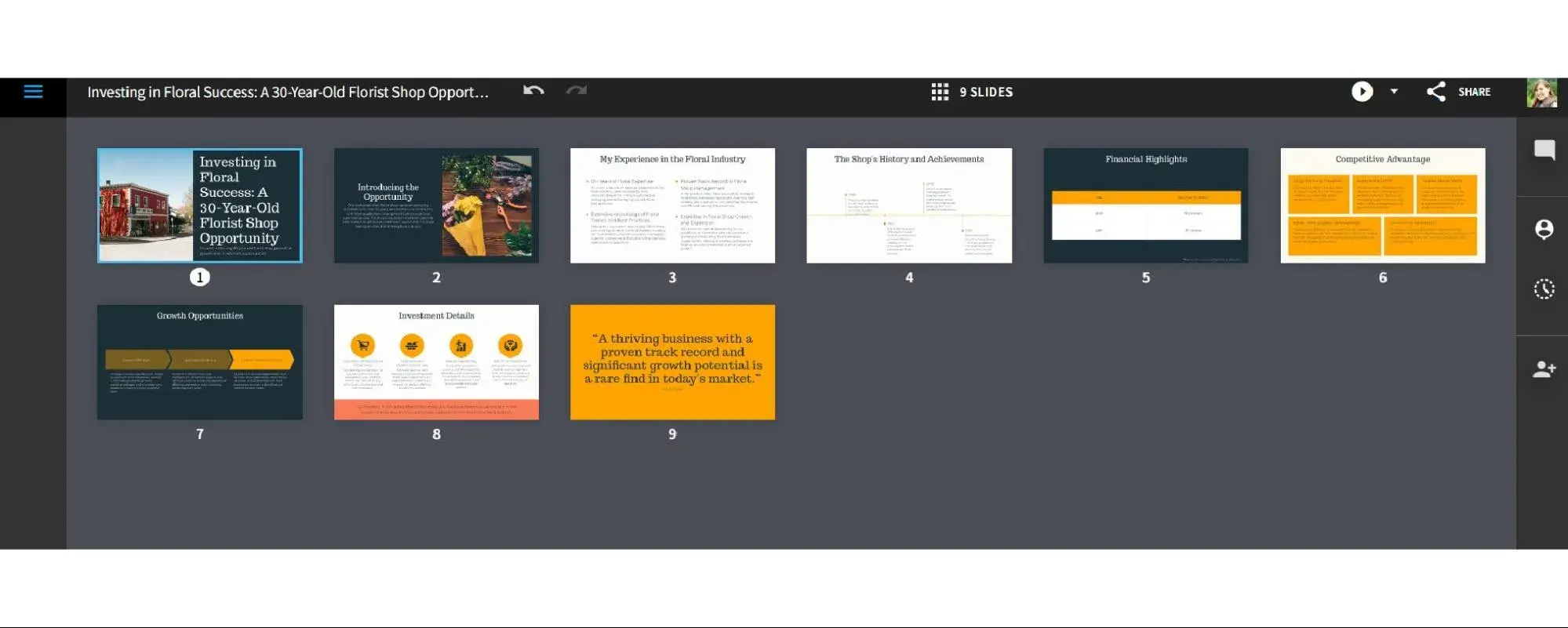
Task: Open the account circle sidebar icon
Action: [x=1544, y=229]
